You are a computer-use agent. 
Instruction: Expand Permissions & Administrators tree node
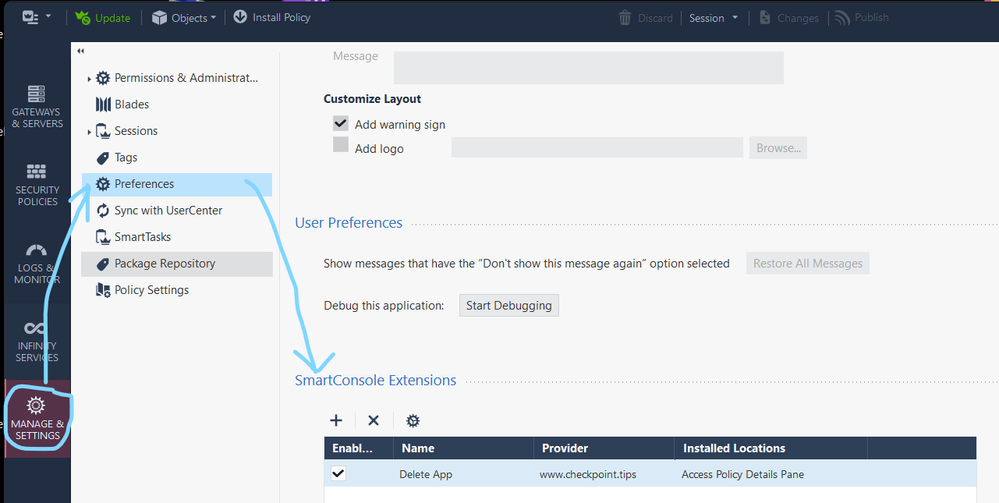[x=88, y=78]
